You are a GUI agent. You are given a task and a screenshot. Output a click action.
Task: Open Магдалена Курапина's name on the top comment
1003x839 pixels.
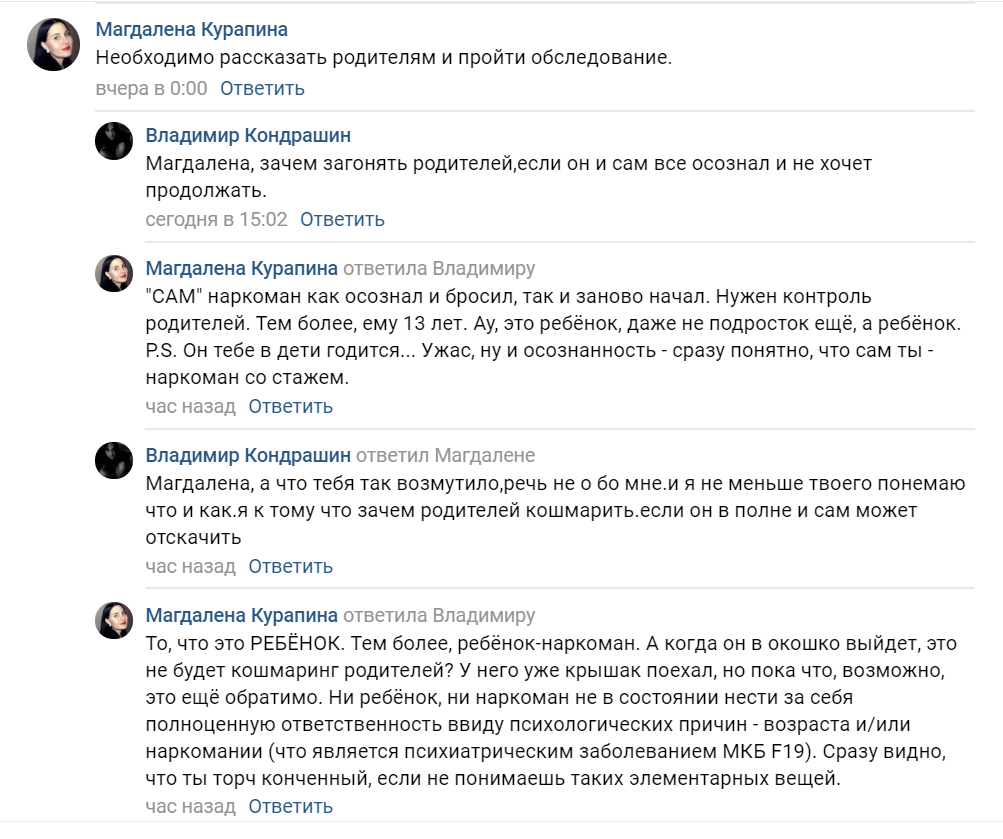pyautogui.click(x=191, y=30)
